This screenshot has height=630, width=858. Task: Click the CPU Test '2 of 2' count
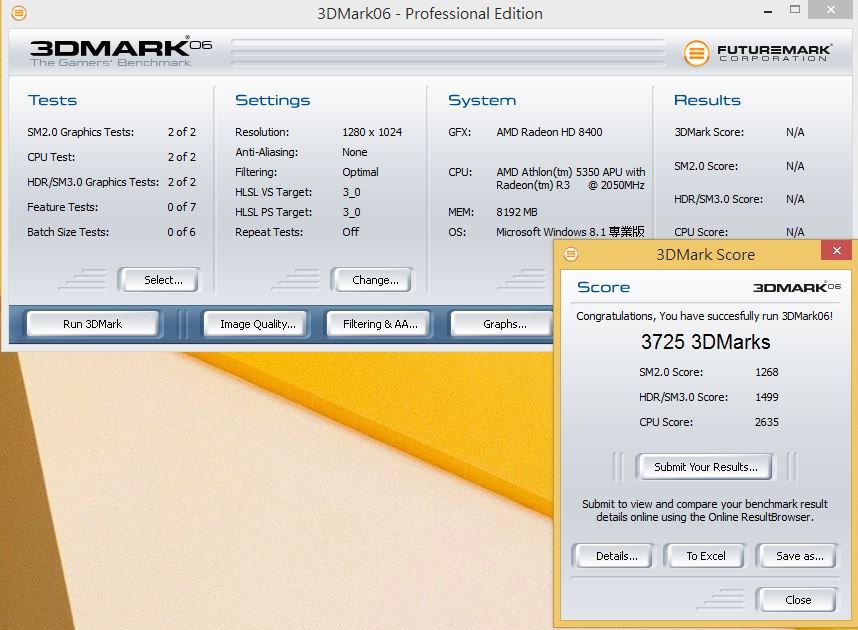tap(182, 157)
